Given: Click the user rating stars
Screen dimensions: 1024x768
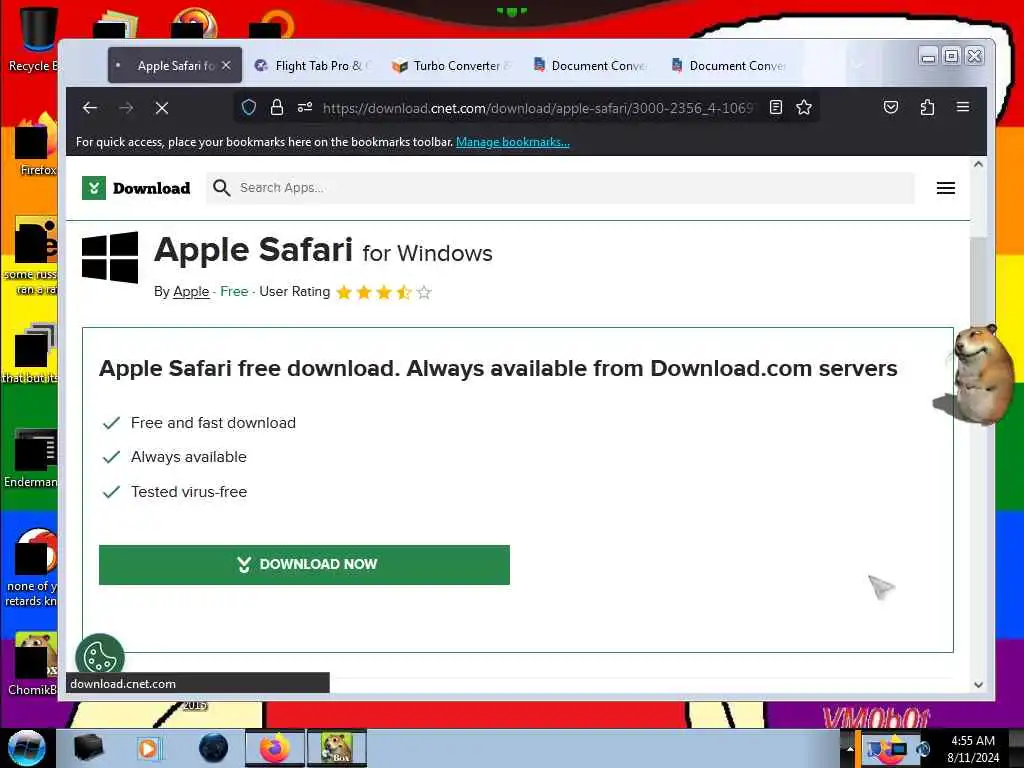Looking at the screenshot, I should pos(384,292).
